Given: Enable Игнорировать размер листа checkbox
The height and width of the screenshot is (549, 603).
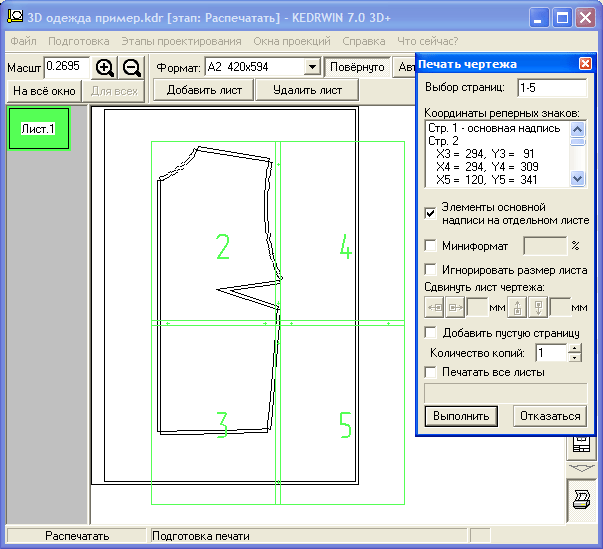Looking at the screenshot, I should click(430, 270).
